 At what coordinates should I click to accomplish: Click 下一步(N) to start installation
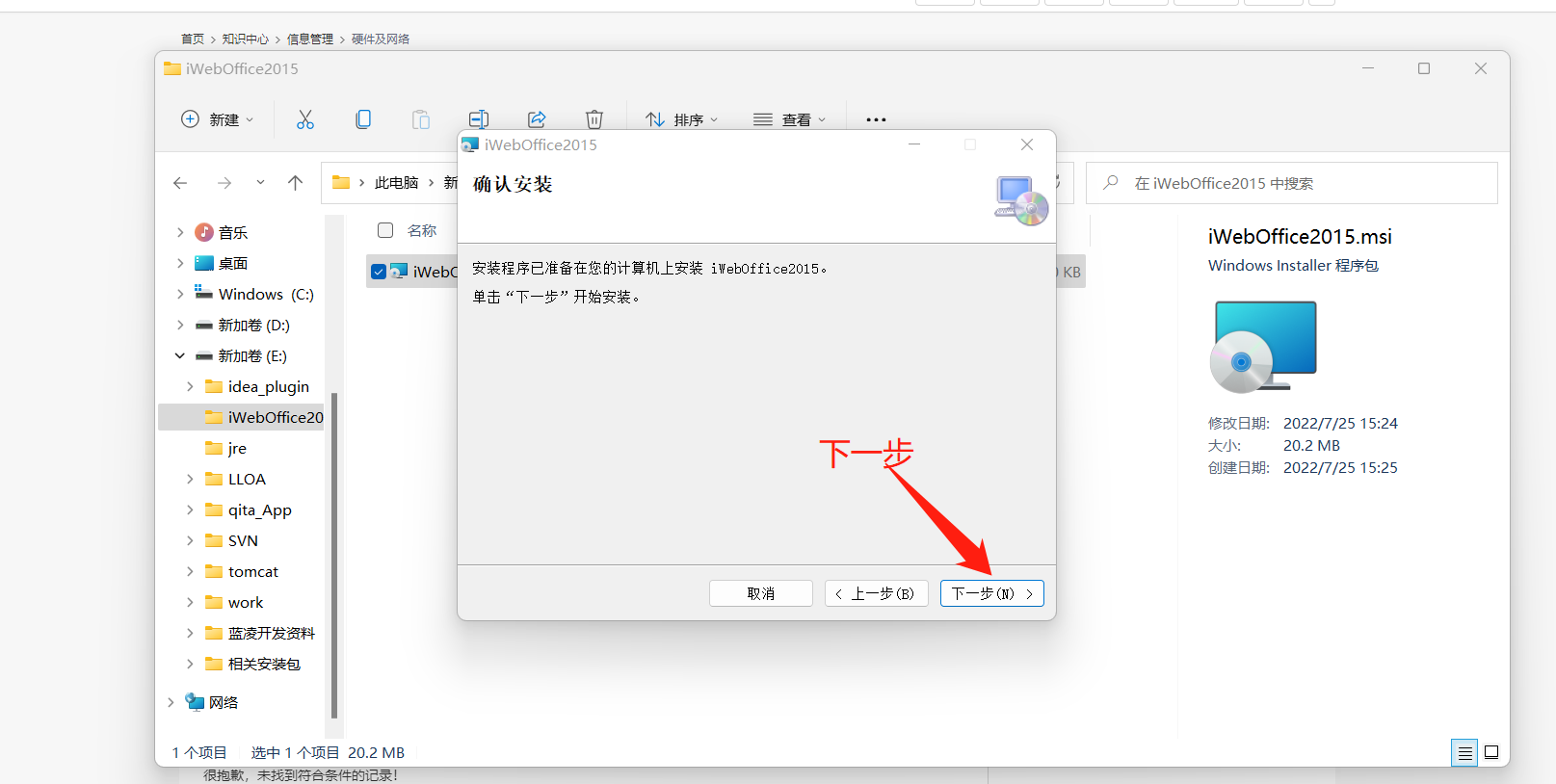pos(991,593)
